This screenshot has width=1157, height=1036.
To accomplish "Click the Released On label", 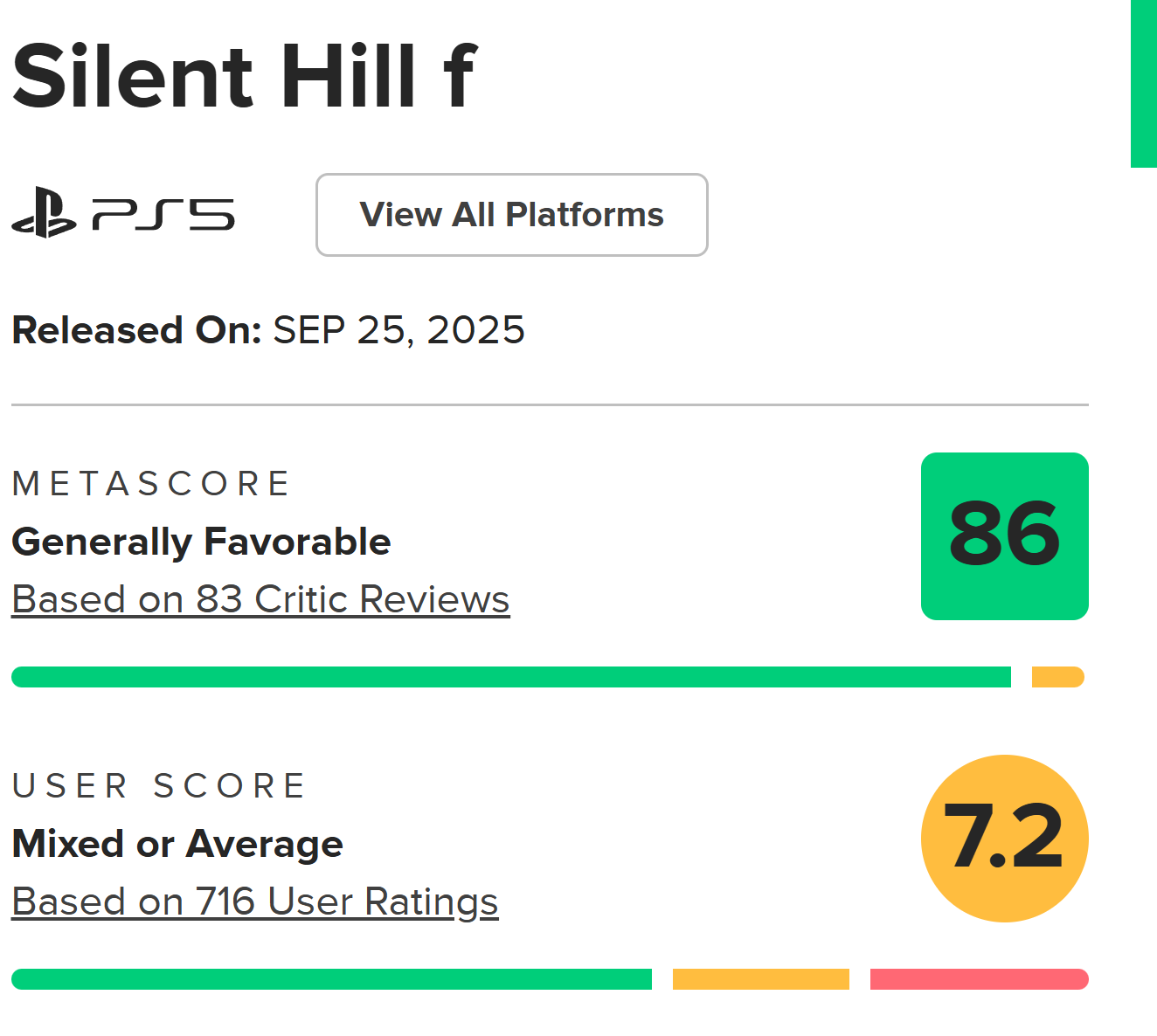I will (136, 330).
